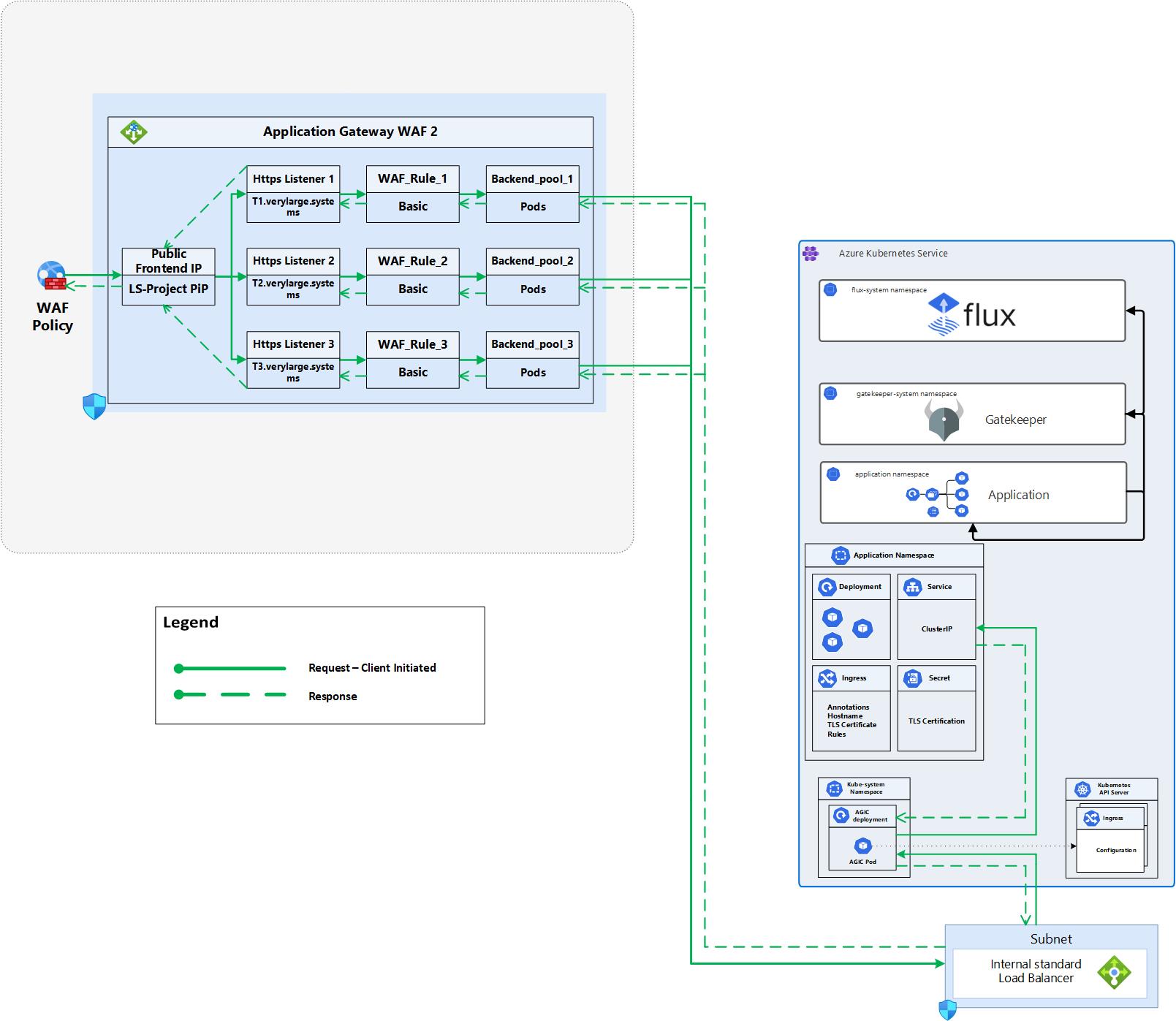Click the Basic cell under WAF_Rule_1
Screen dimensions: 1176x1021
(413, 207)
